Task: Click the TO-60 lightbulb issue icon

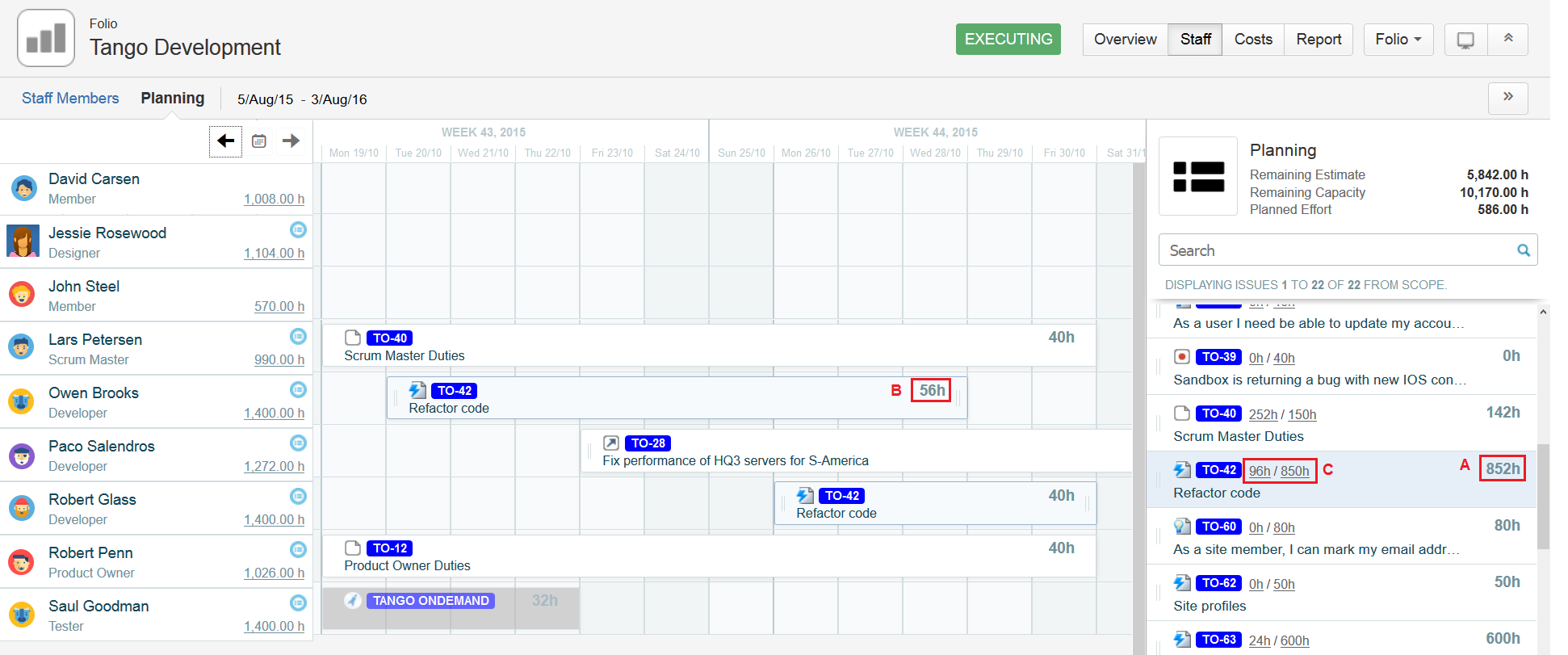Action: (x=1182, y=527)
